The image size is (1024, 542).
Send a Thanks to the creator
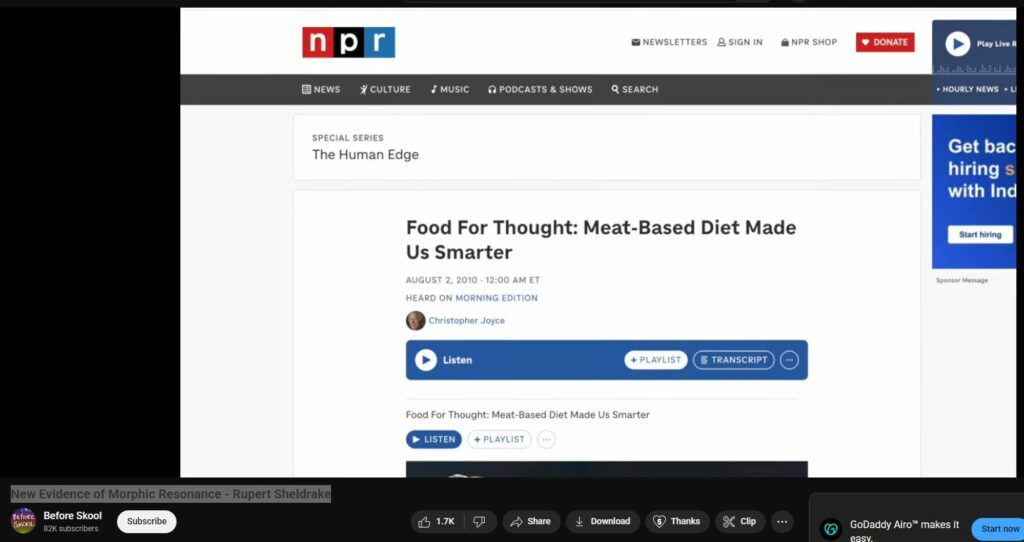click(676, 521)
